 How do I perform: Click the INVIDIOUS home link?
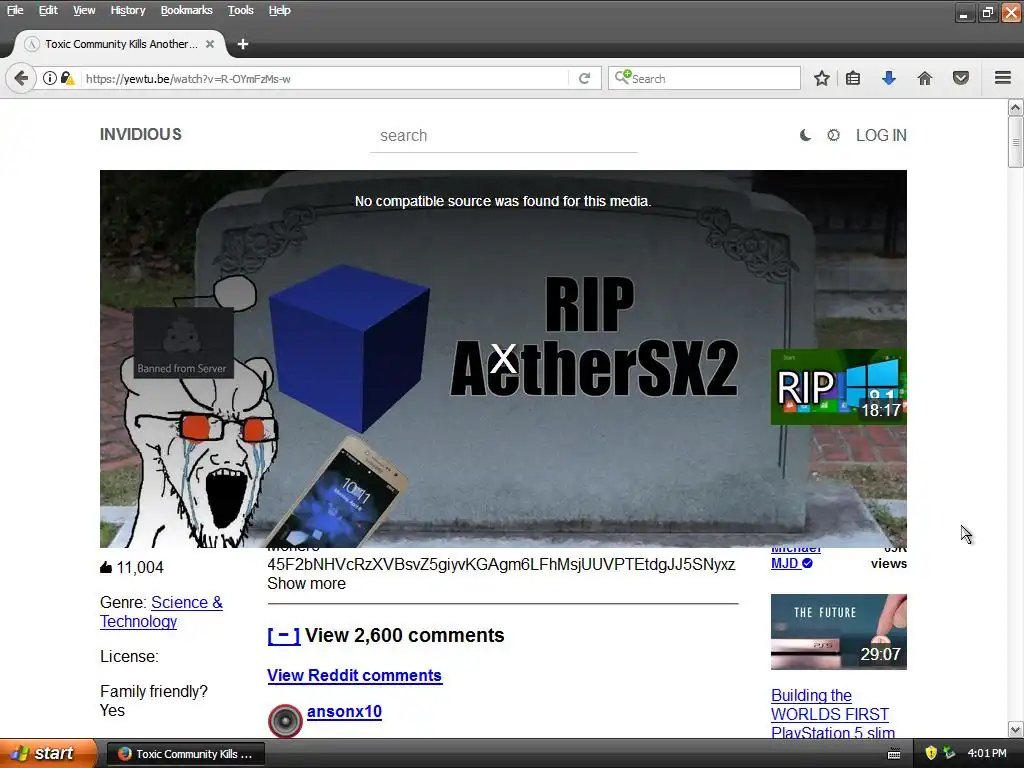click(x=140, y=135)
